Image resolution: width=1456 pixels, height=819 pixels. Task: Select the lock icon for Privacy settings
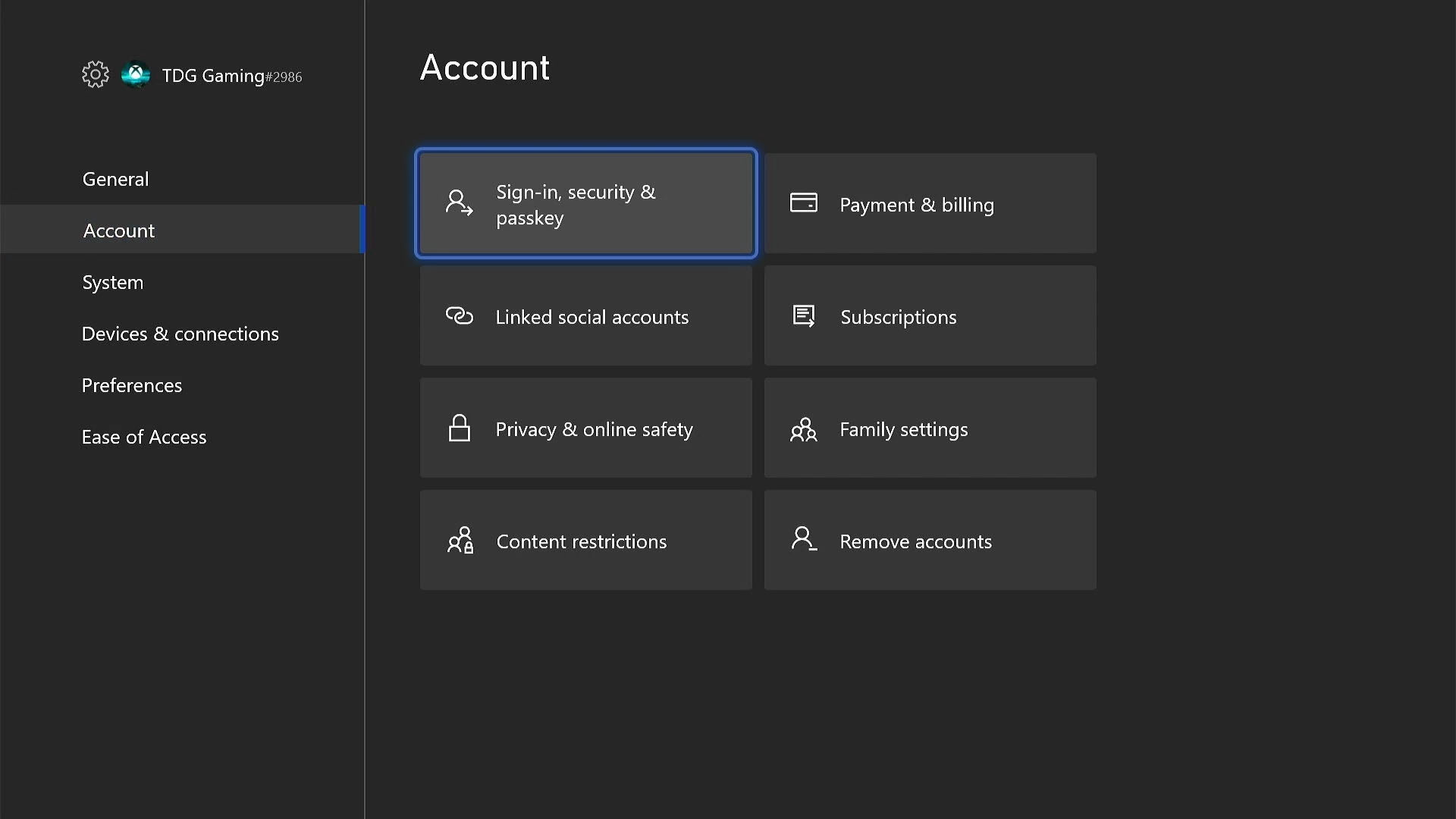click(x=458, y=427)
